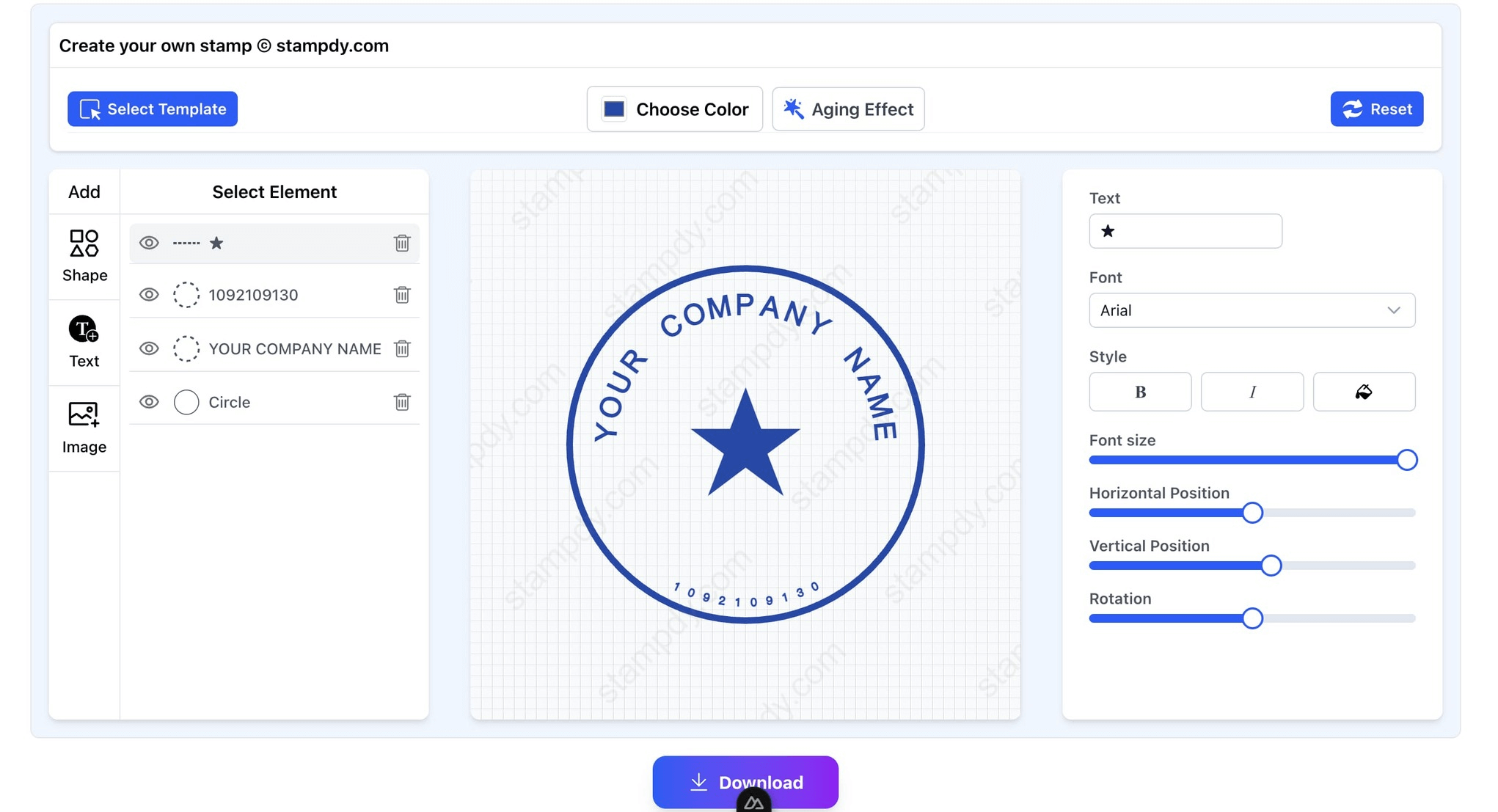Image resolution: width=1498 pixels, height=812 pixels.
Task: Open the Arial font dropdown
Action: point(1252,310)
